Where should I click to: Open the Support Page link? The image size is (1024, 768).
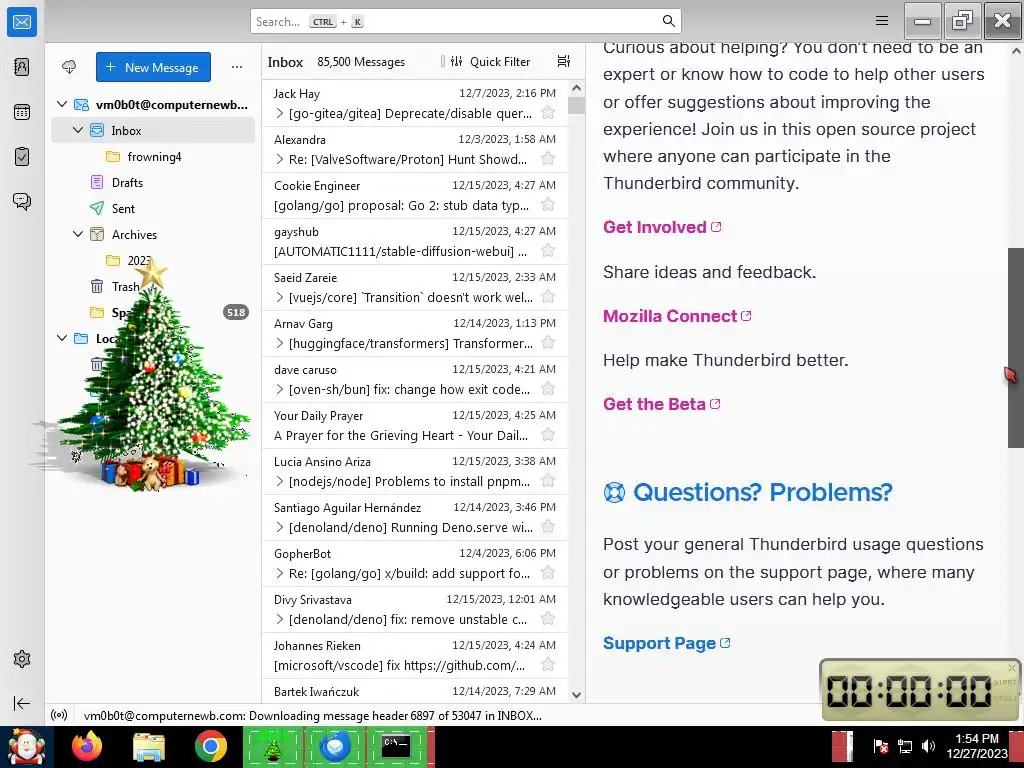tap(666, 643)
